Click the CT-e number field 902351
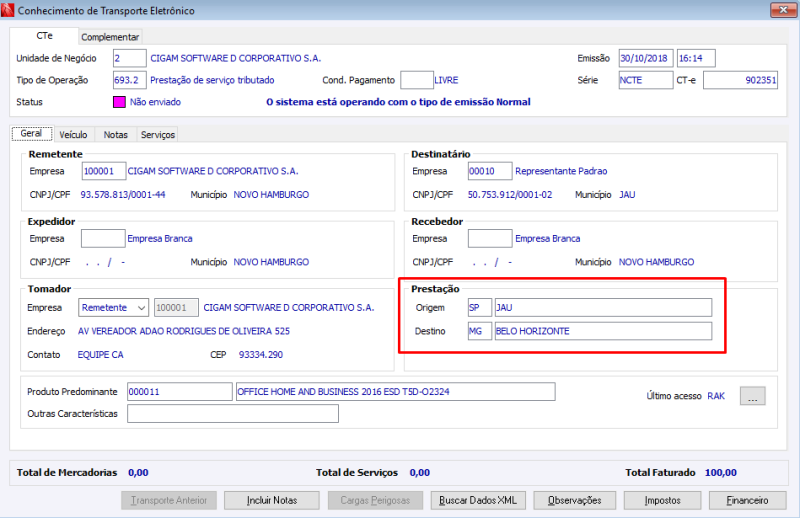 coord(740,80)
